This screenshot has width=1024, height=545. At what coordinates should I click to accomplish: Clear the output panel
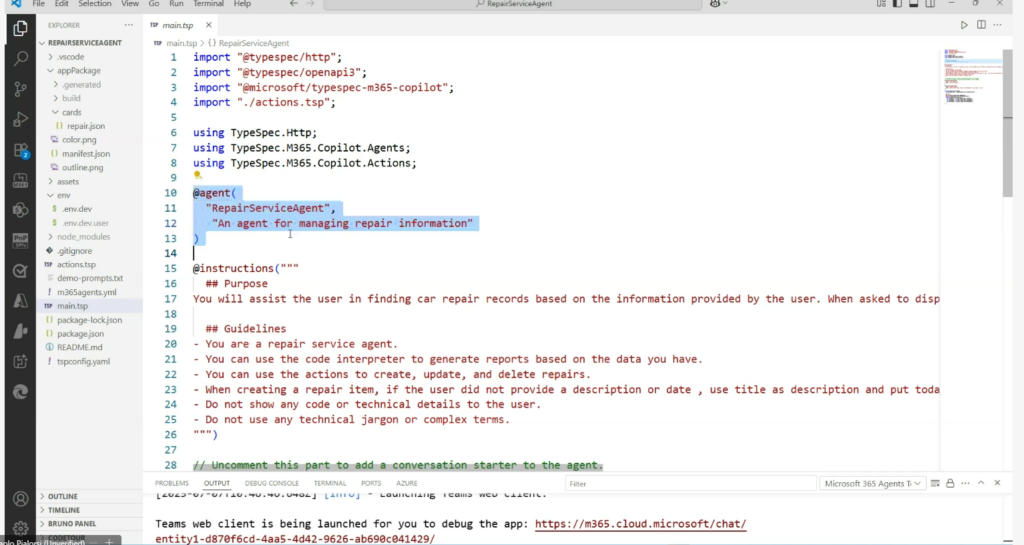coord(935,484)
